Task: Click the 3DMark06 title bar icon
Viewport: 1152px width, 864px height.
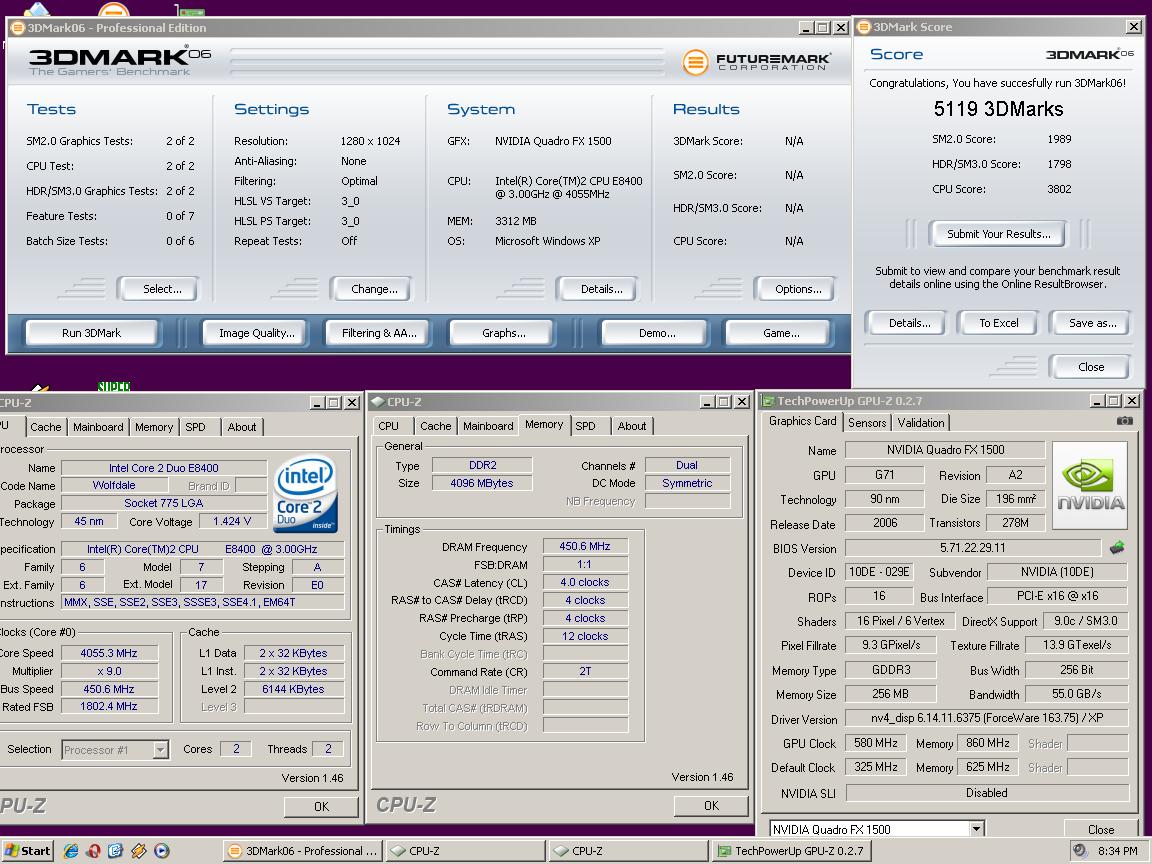Action: [x=18, y=28]
